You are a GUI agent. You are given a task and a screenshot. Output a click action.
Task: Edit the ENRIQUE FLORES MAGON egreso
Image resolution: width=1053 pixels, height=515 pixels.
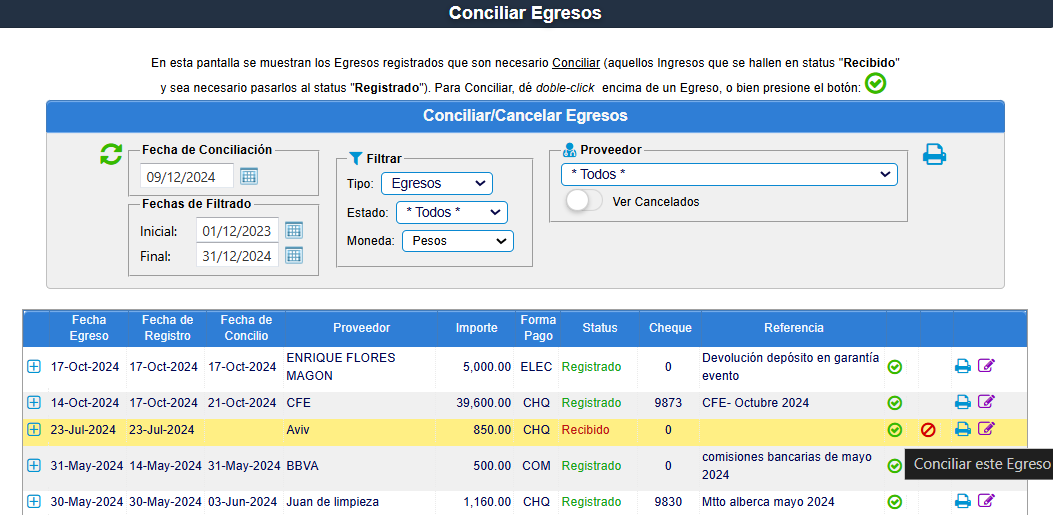pos(986,367)
